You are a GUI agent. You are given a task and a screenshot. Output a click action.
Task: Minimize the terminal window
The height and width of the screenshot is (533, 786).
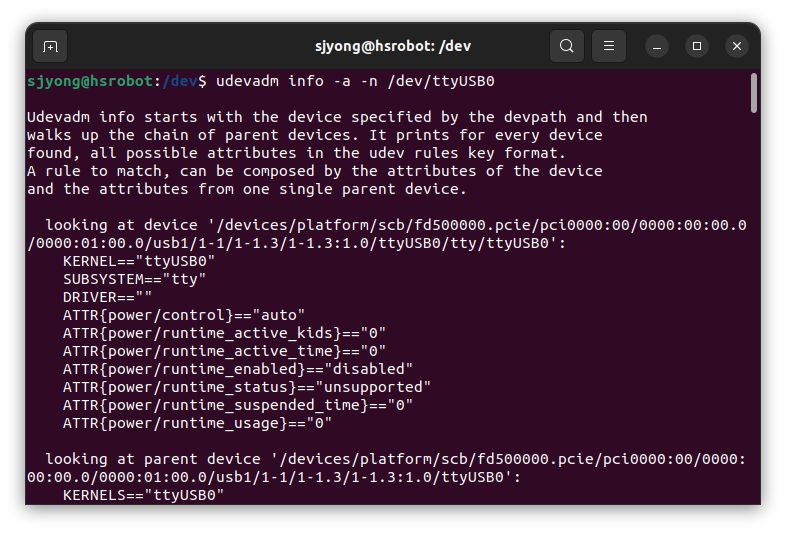[657, 47]
